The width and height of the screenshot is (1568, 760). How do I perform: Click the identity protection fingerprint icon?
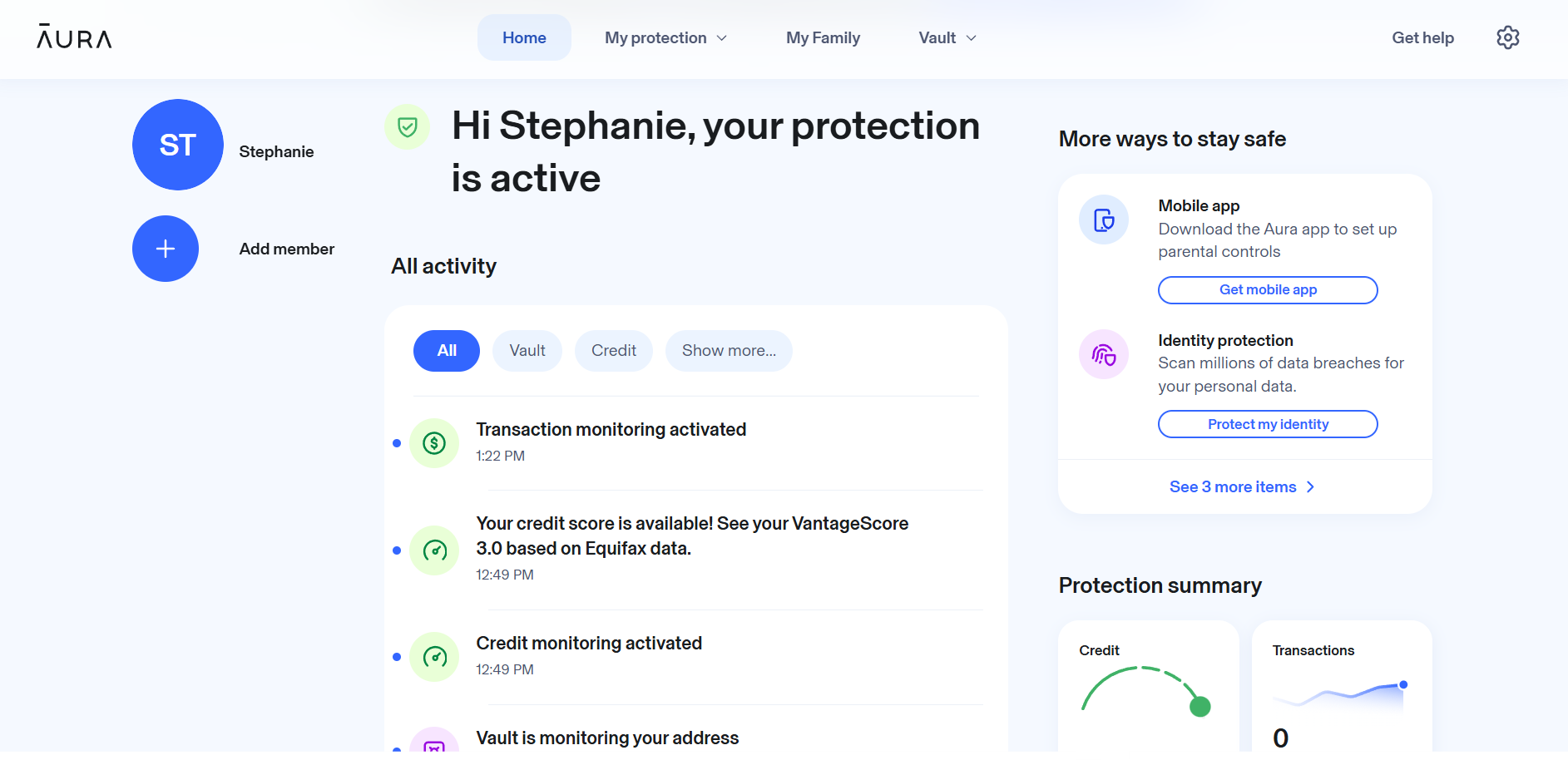[1103, 354]
